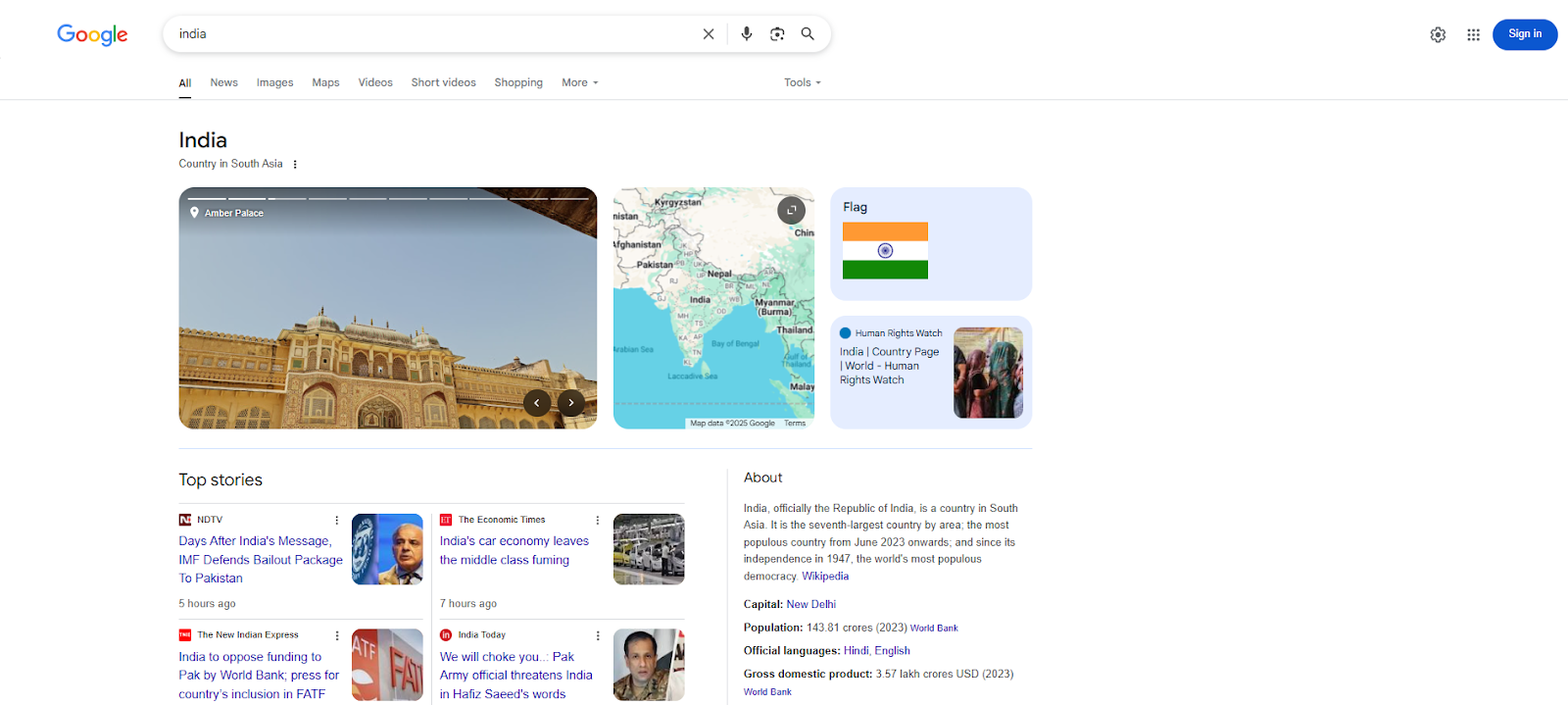Open search by image camera icon
Image resolution: width=1568 pixels, height=705 pixels.
[x=777, y=34]
